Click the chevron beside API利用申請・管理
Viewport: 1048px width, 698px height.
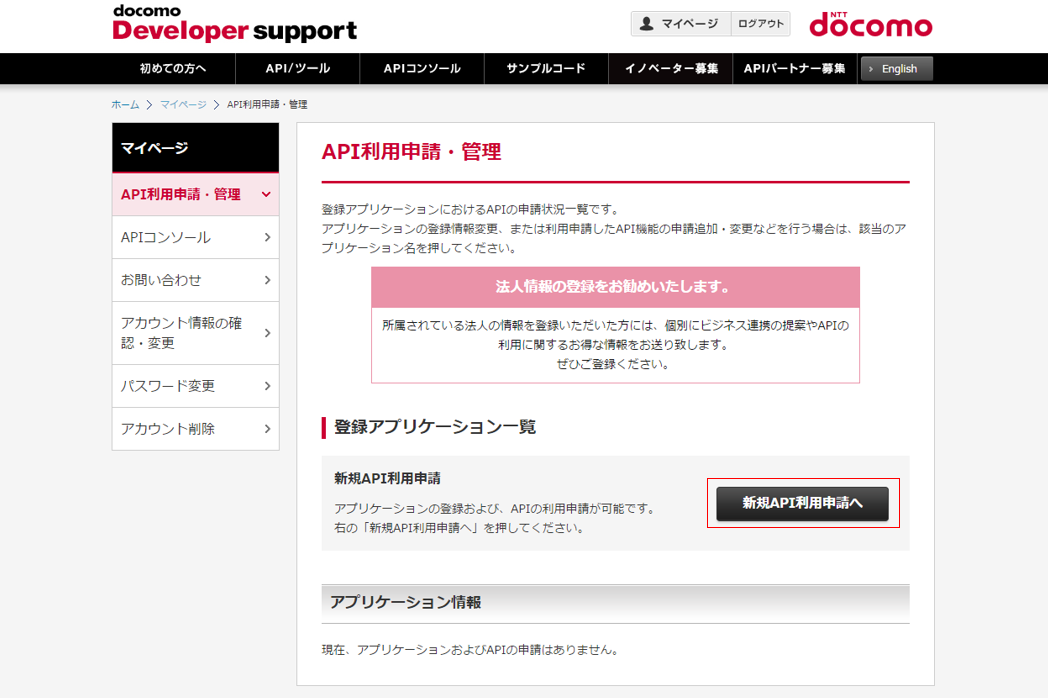click(266, 195)
